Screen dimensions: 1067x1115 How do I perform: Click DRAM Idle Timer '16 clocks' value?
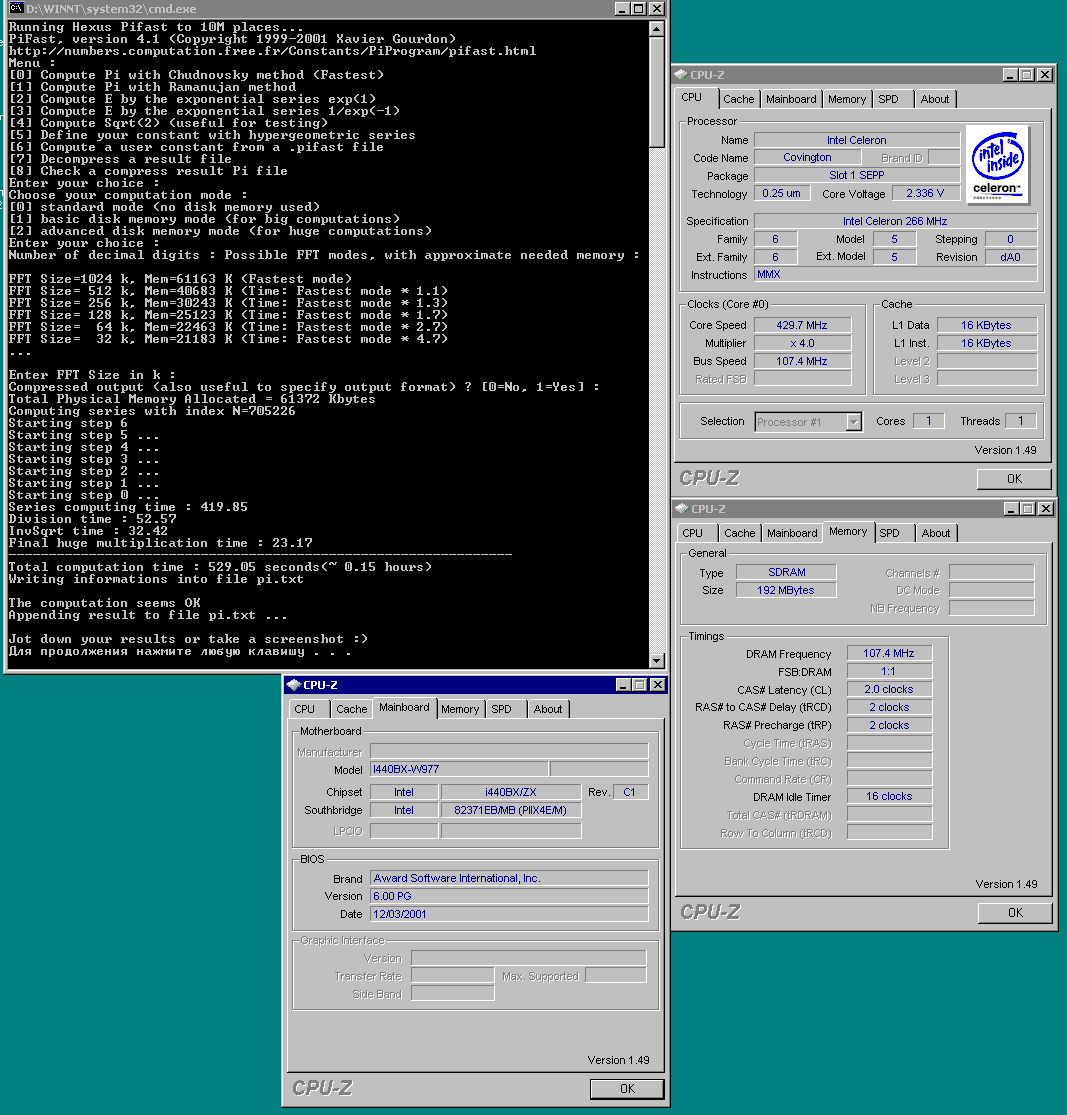[x=889, y=796]
